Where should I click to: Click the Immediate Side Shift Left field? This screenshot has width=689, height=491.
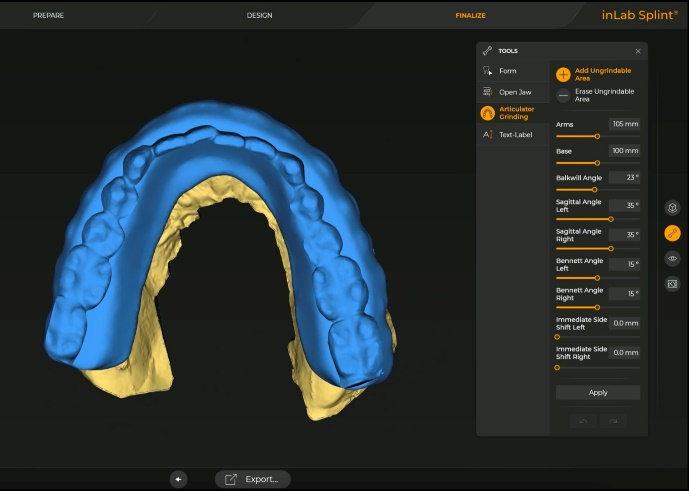coord(624,323)
